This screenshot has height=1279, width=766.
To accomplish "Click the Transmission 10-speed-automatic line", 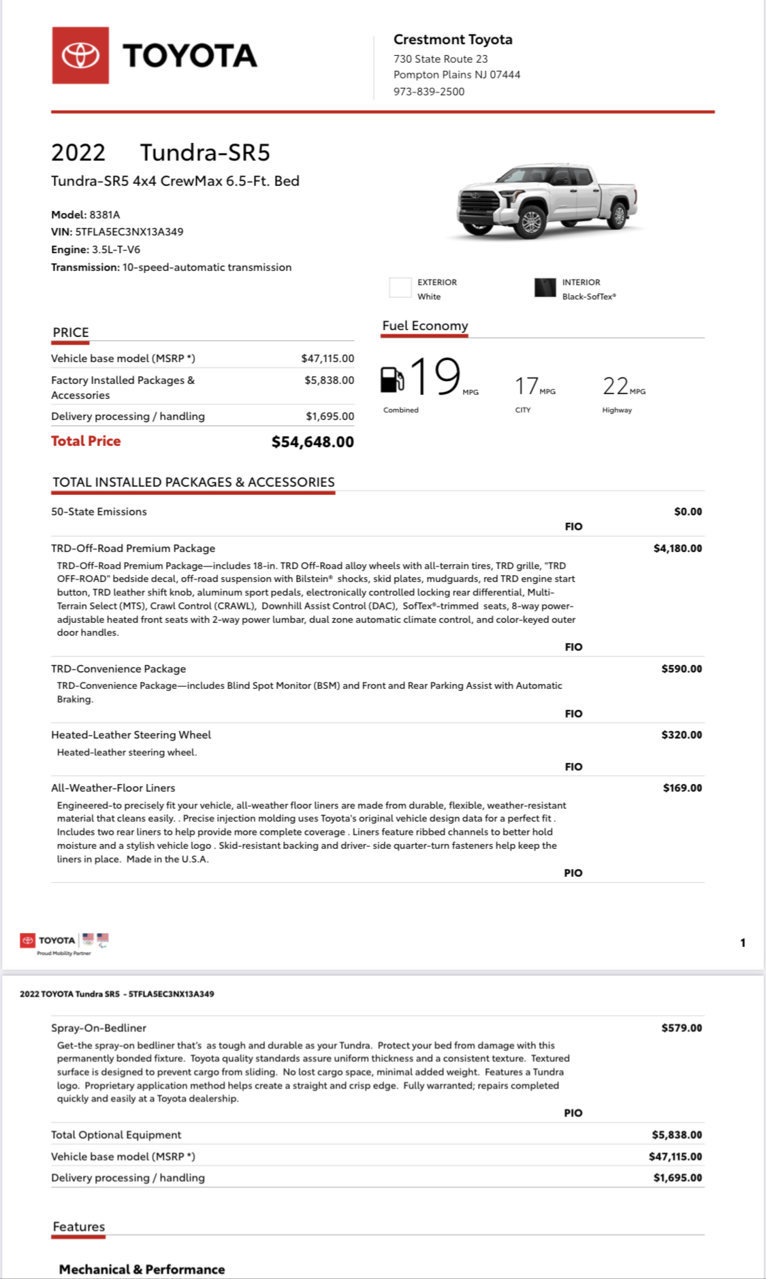I will click(171, 268).
